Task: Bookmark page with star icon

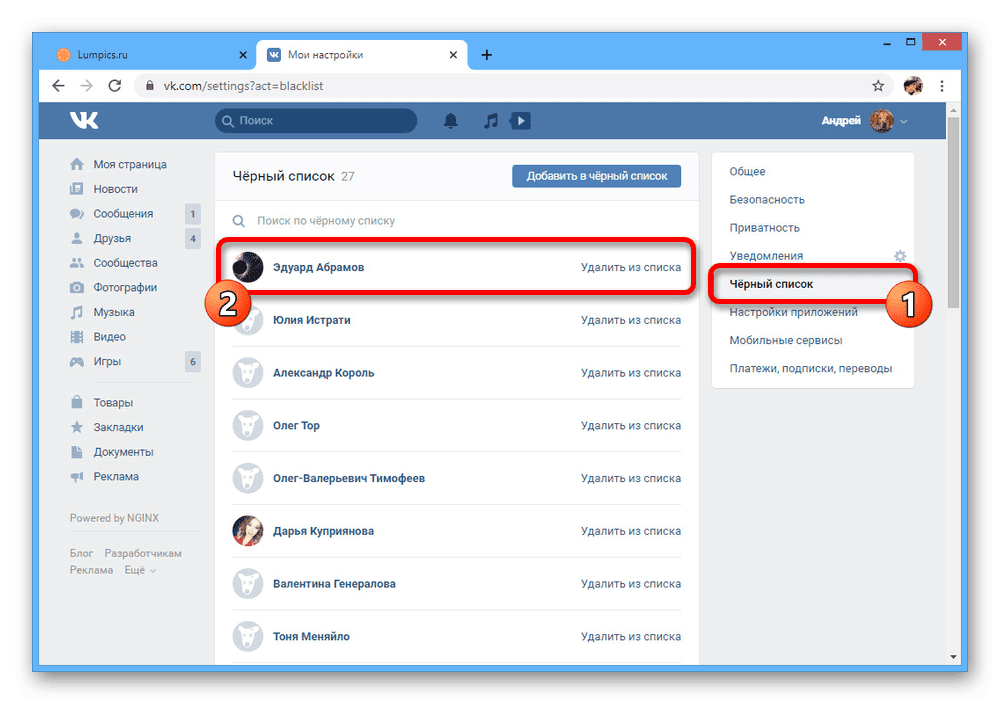Action: coord(878,86)
